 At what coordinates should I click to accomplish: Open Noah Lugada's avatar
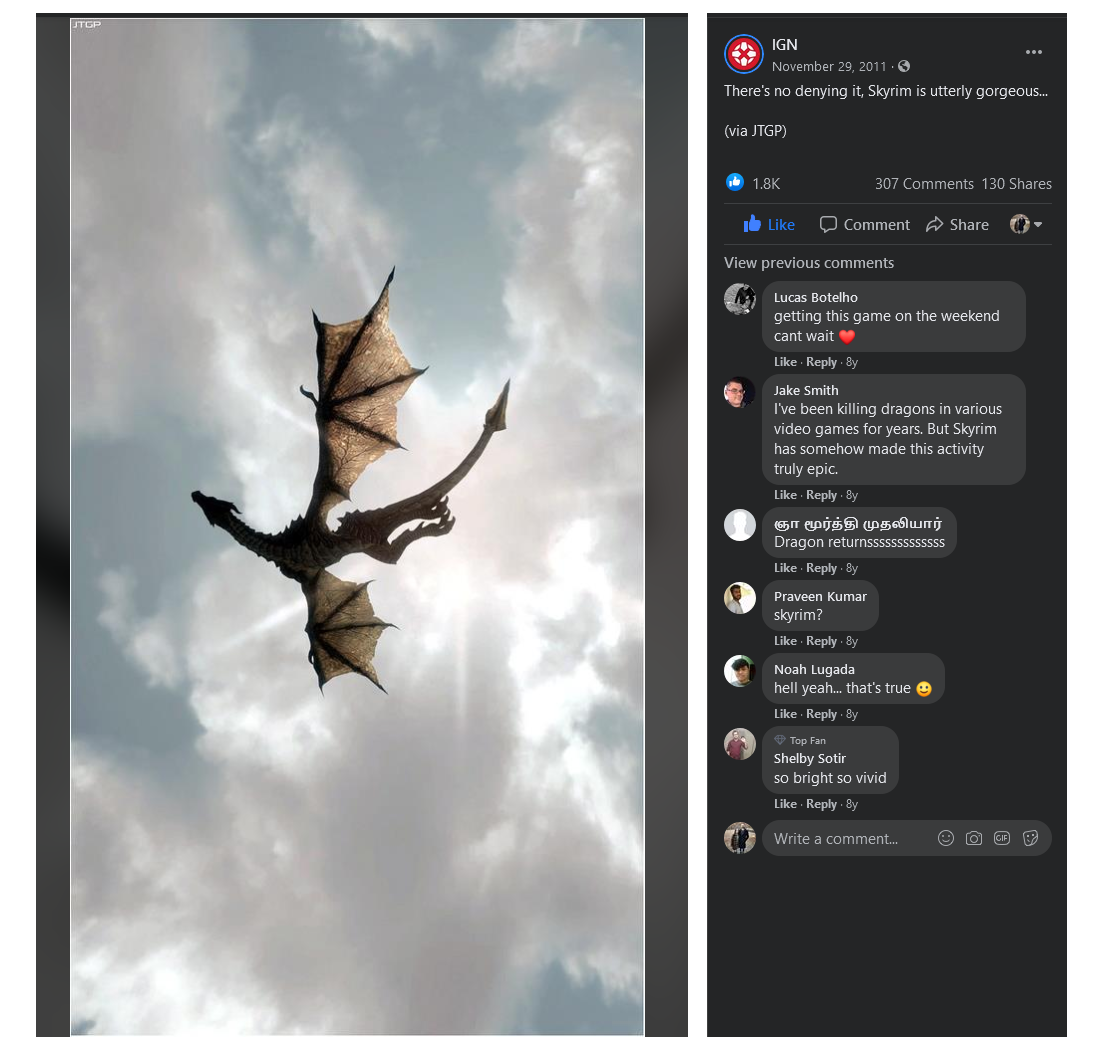740,670
